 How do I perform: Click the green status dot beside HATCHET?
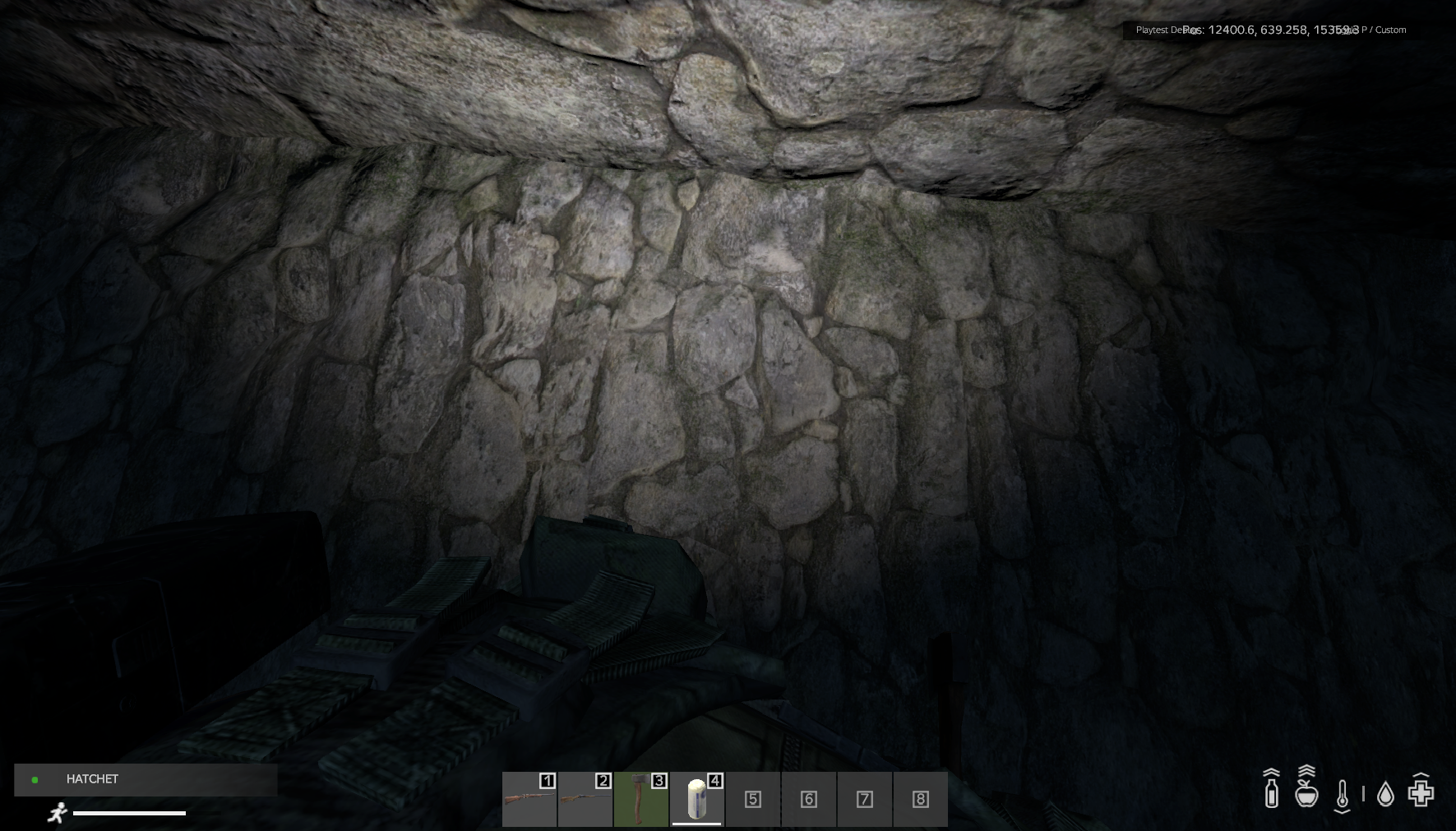coord(35,779)
